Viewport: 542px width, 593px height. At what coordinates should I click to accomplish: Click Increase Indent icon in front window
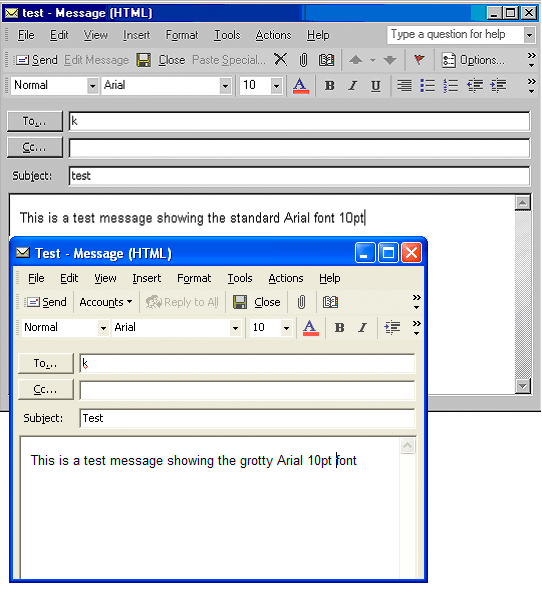pyautogui.click(x=392, y=328)
